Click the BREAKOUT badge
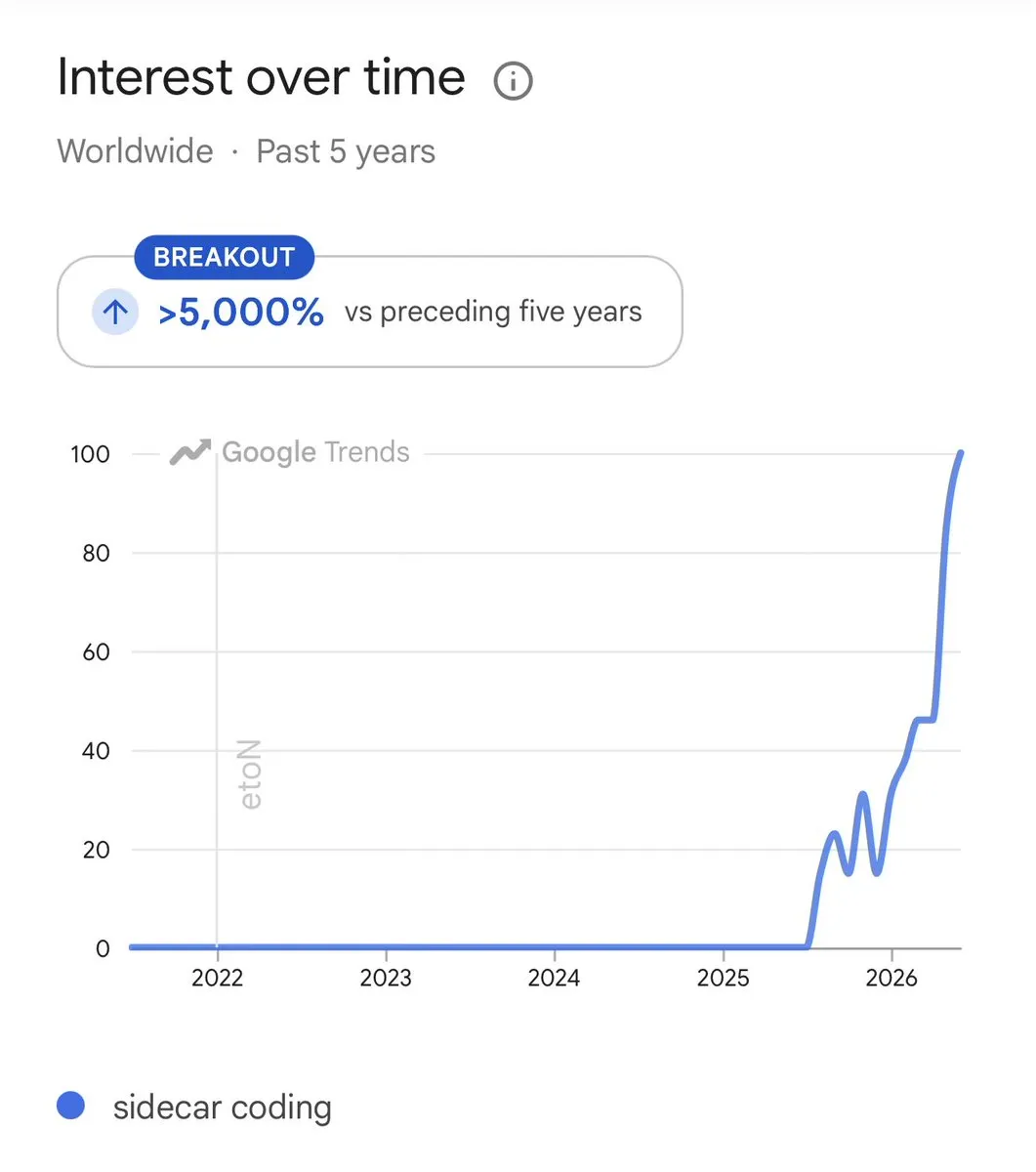Screen dimensions: 1036x1172 (x=224, y=257)
